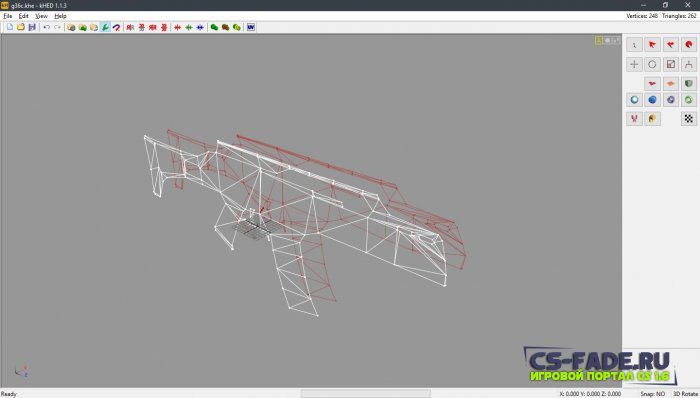Select the move tool with cross icon

pos(634,64)
